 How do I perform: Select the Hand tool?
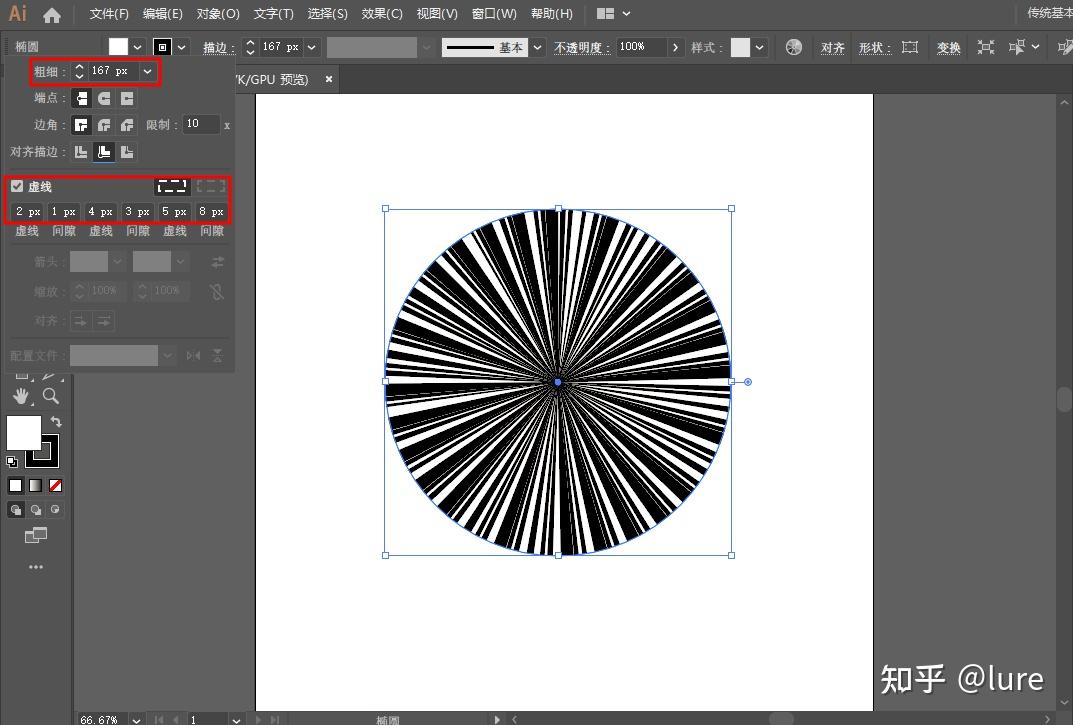[22, 396]
